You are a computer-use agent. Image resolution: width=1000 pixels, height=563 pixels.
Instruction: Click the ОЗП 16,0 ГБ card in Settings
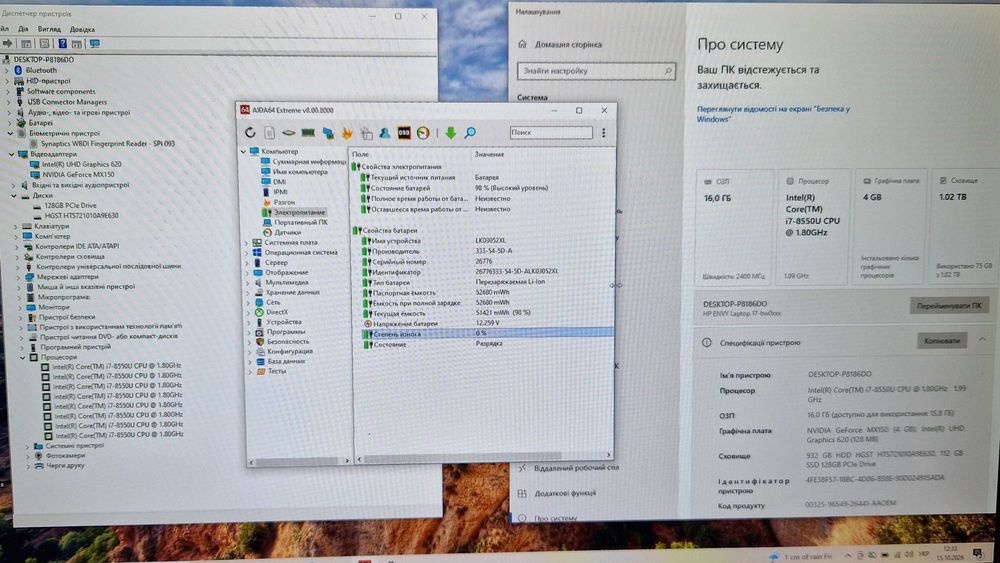pos(732,227)
